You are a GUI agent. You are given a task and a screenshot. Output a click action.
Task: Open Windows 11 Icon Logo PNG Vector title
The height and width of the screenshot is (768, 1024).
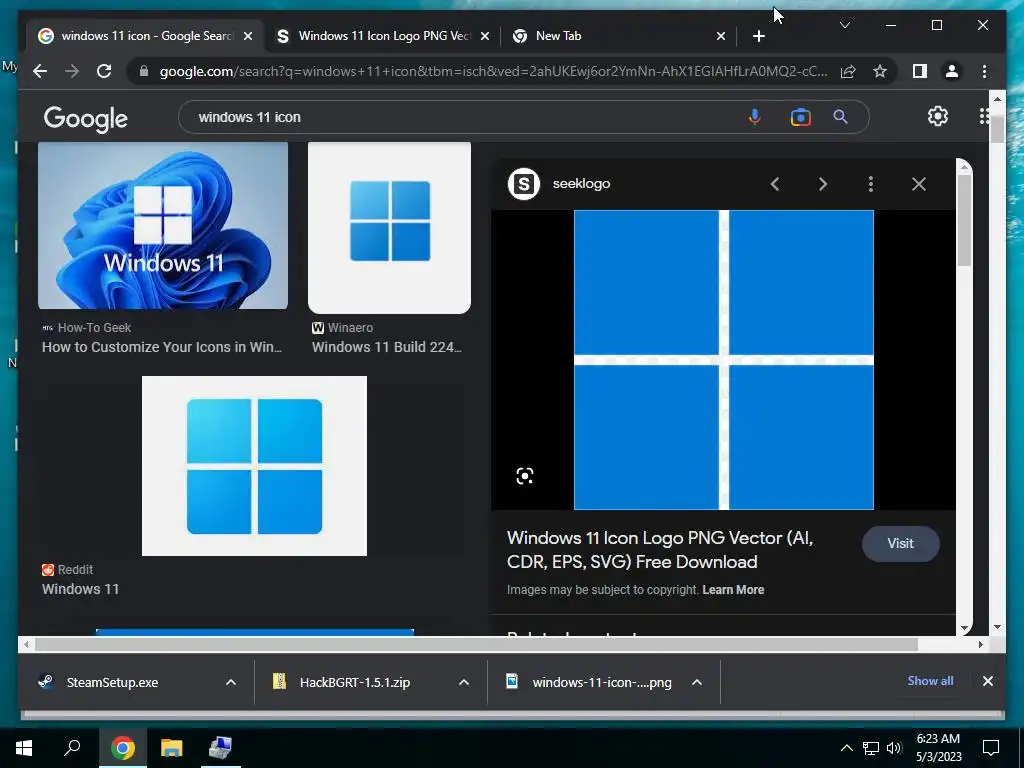click(660, 550)
